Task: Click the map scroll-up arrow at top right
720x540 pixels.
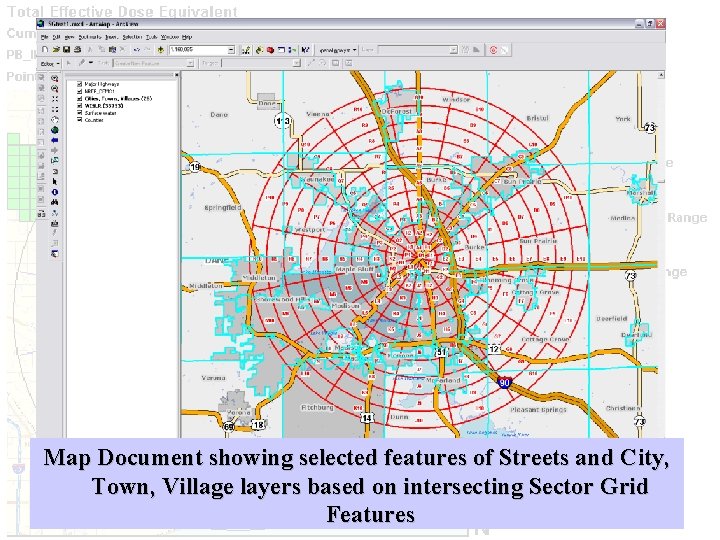Action: (661, 74)
